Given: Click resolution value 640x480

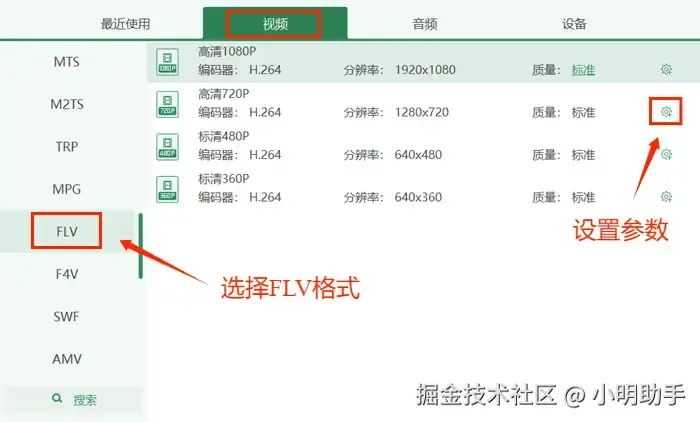Looking at the screenshot, I should 418,155.
